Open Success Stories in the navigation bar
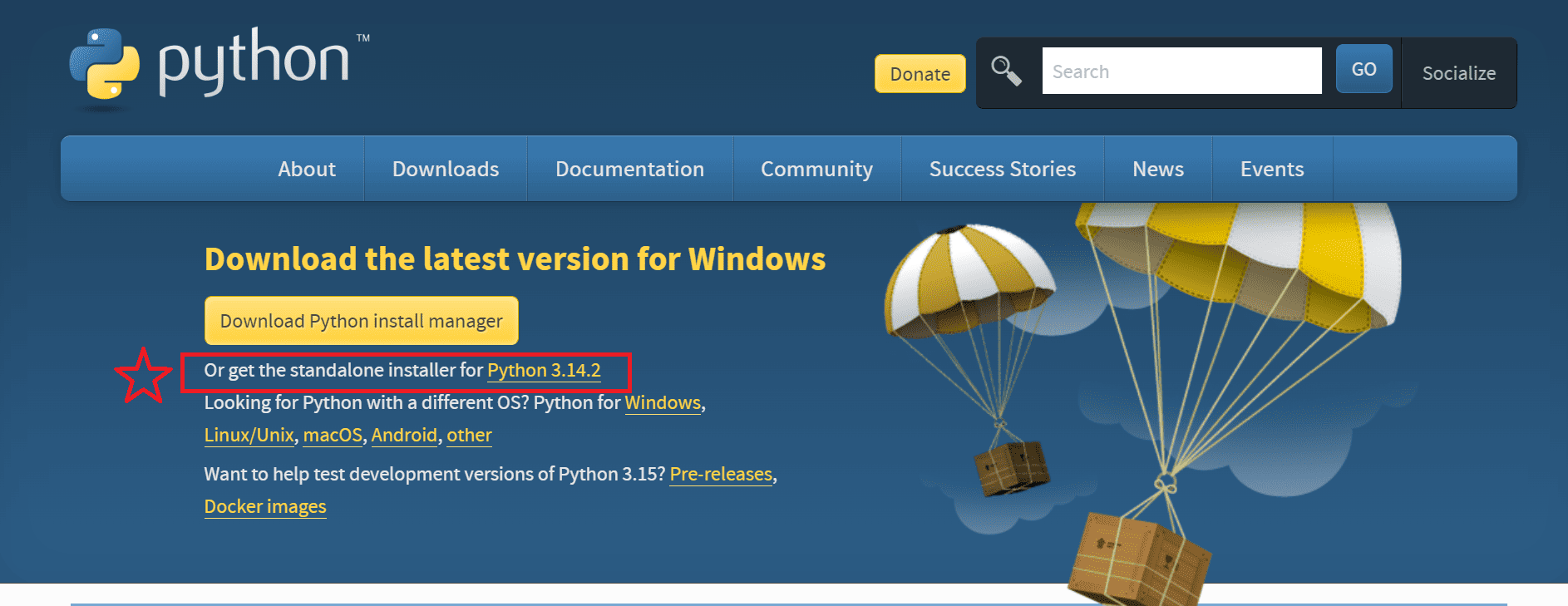The image size is (1568, 606). point(1002,169)
